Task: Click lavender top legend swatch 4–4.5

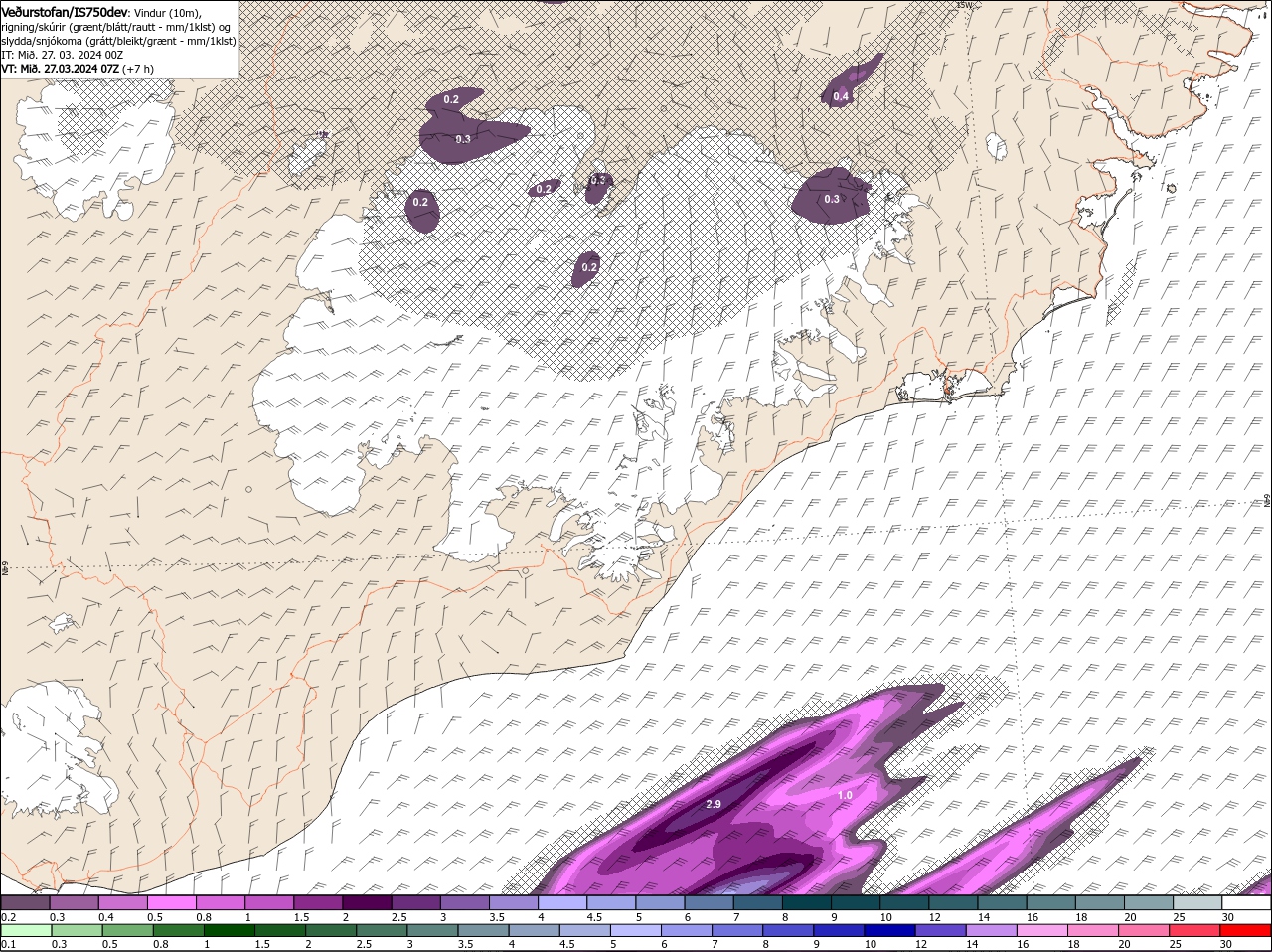Action: pos(560,903)
